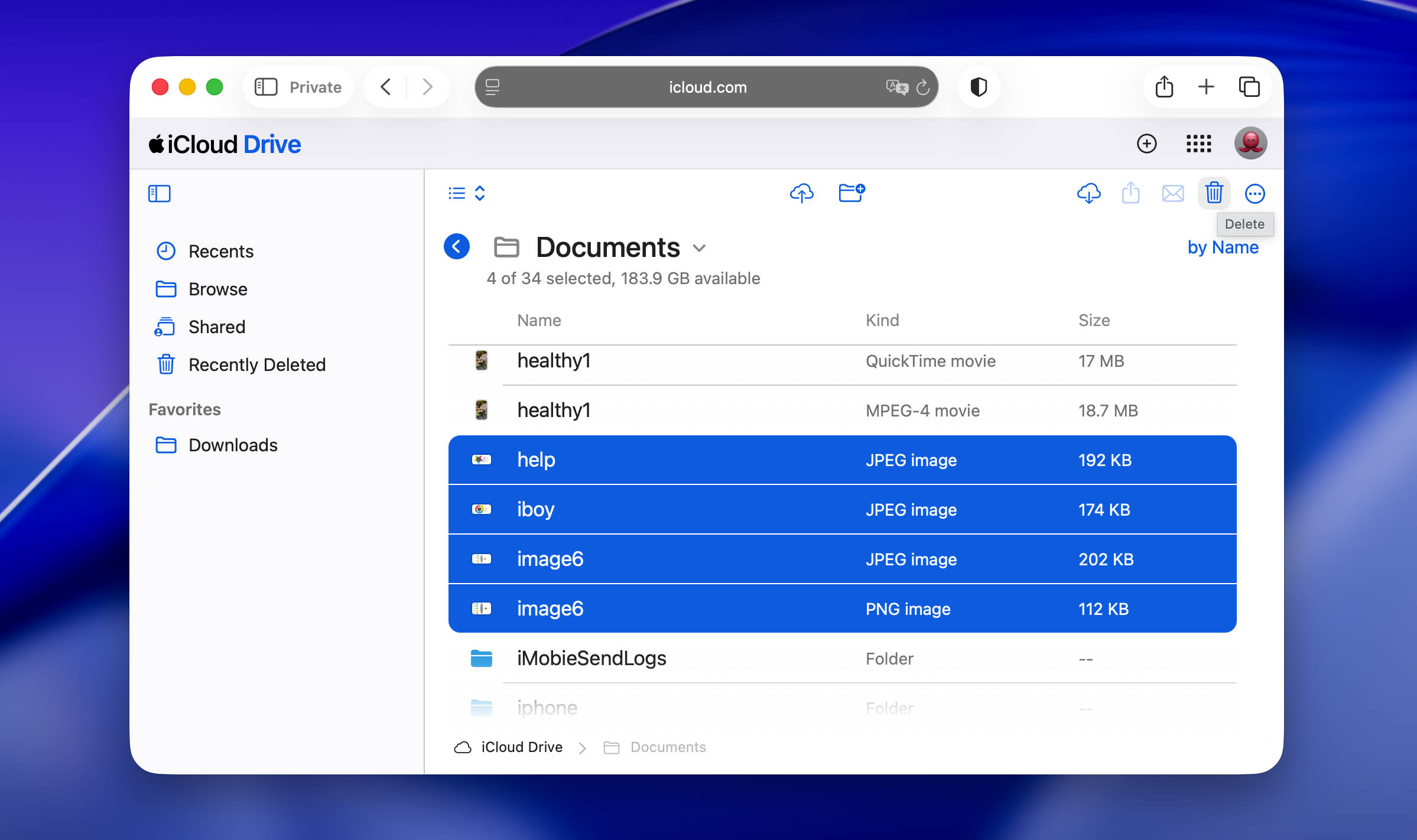Click the website settings icon in address bar
This screenshot has width=1417, height=840.
[492, 87]
